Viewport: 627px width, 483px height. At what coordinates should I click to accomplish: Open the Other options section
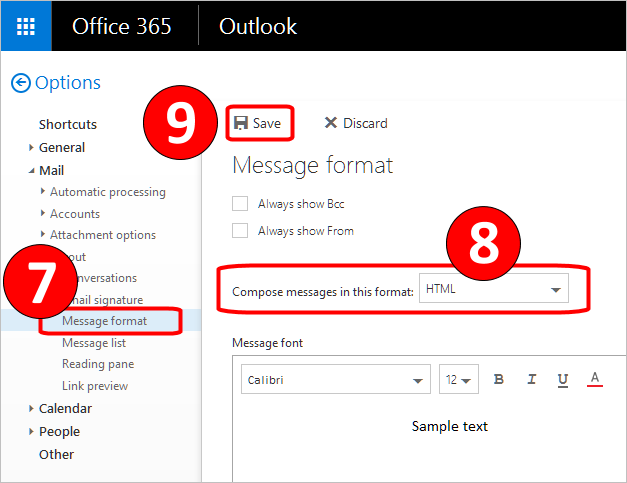[x=56, y=455]
